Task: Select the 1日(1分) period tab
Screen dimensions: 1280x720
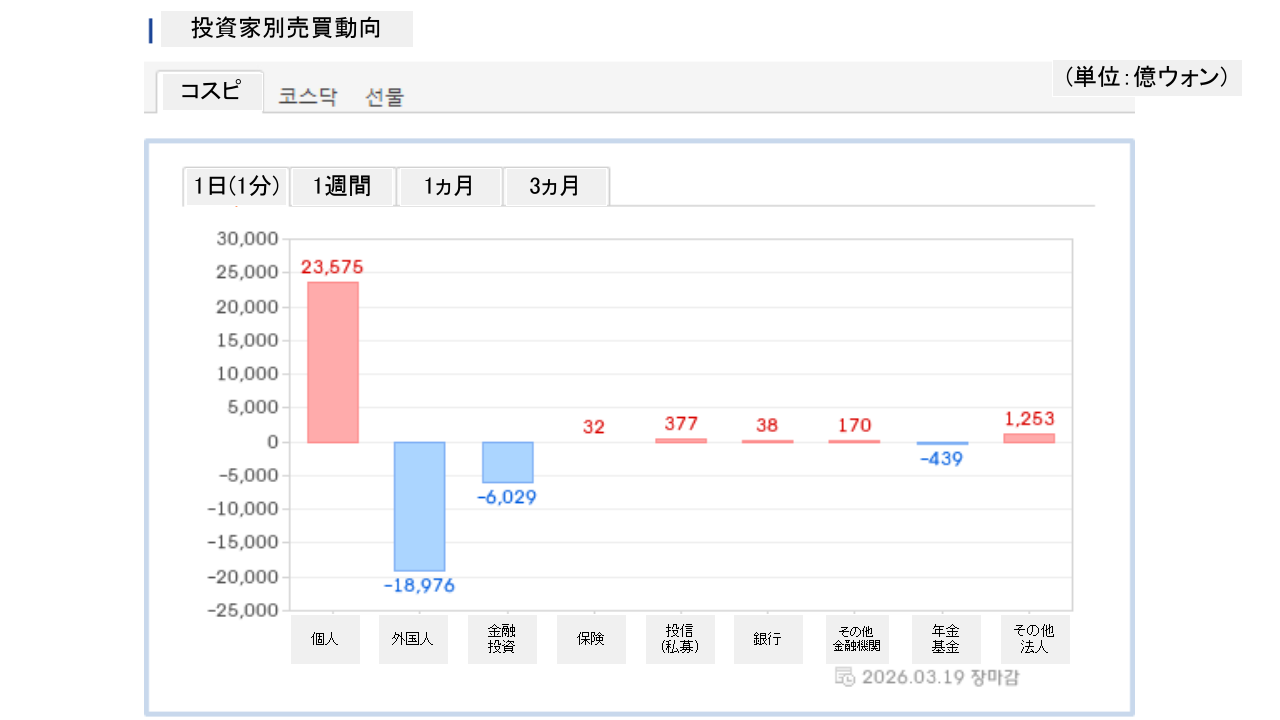Action: 236,186
